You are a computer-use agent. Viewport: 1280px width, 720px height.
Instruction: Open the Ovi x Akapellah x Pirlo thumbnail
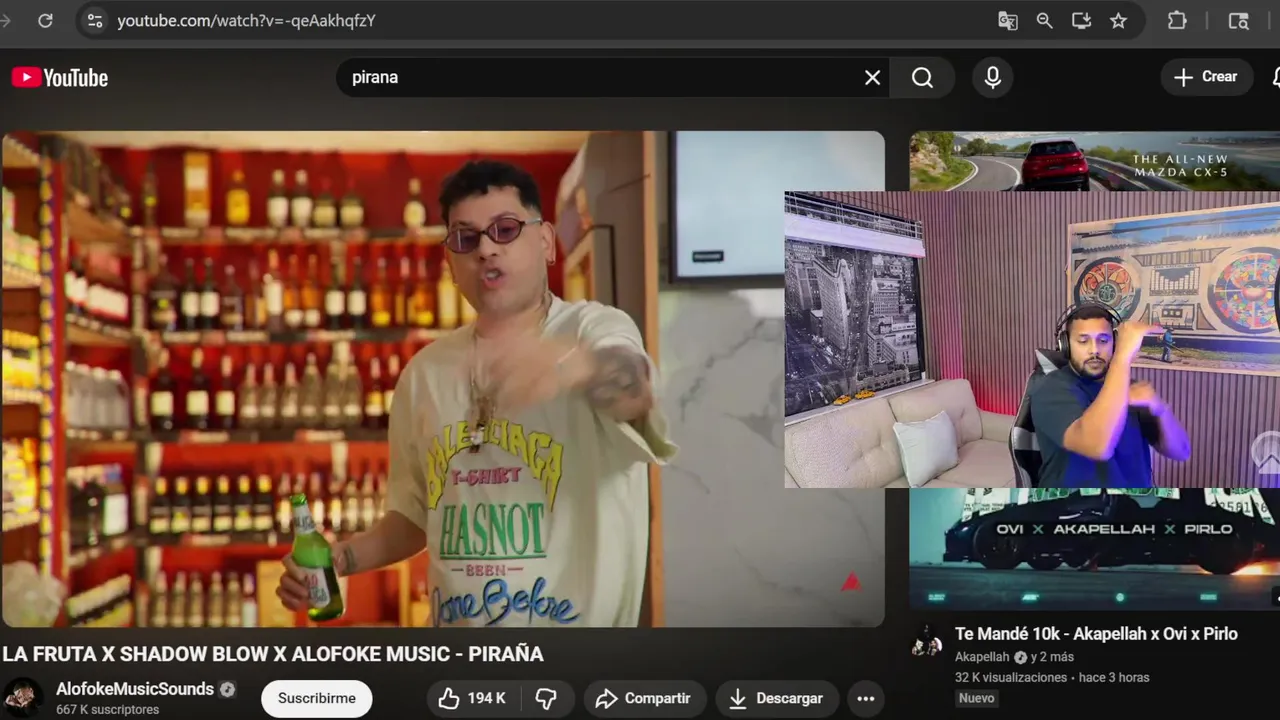click(x=1095, y=549)
